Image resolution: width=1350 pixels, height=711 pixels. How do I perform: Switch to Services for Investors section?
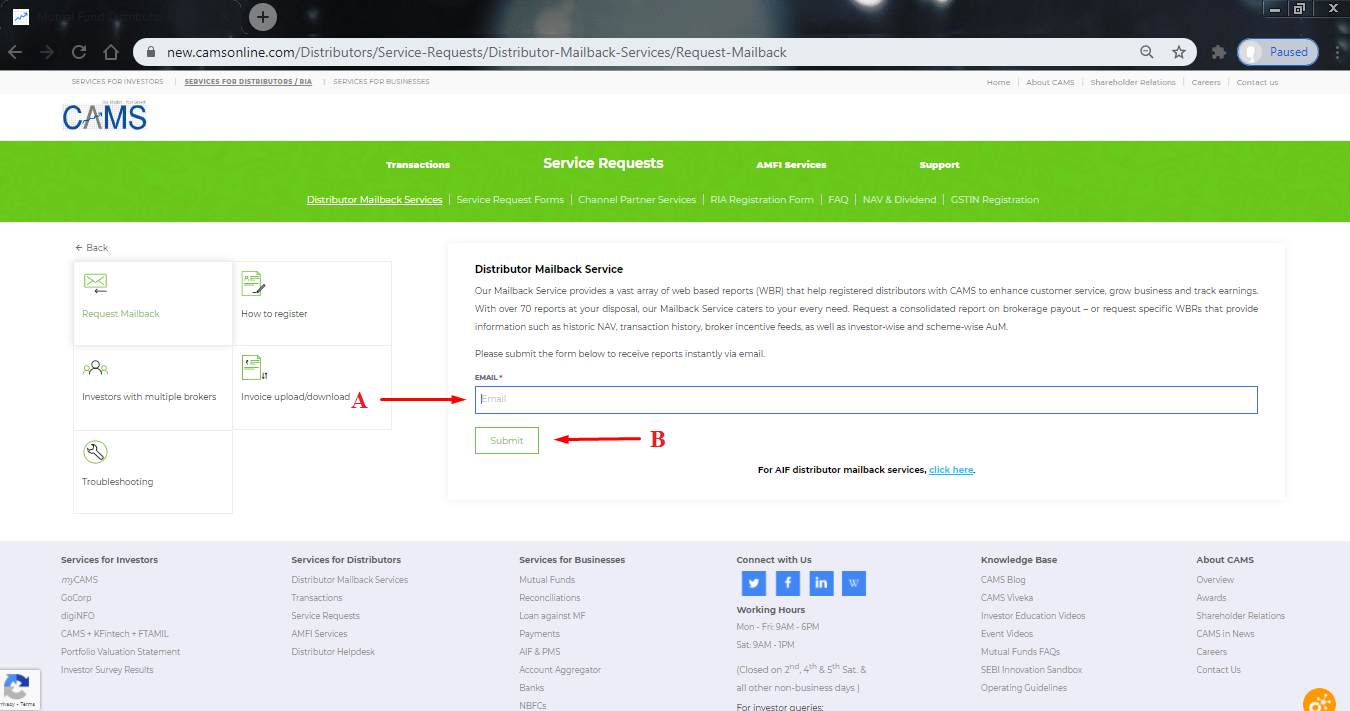(117, 82)
